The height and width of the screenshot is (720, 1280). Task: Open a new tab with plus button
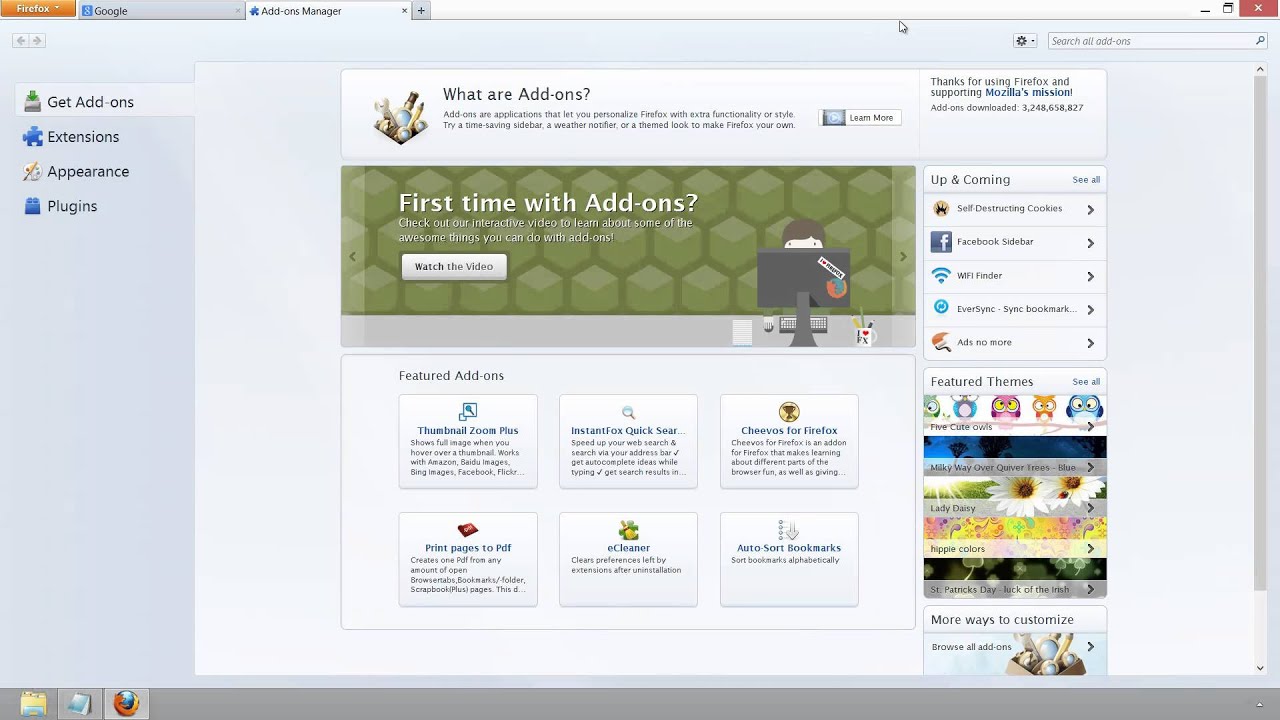(421, 11)
